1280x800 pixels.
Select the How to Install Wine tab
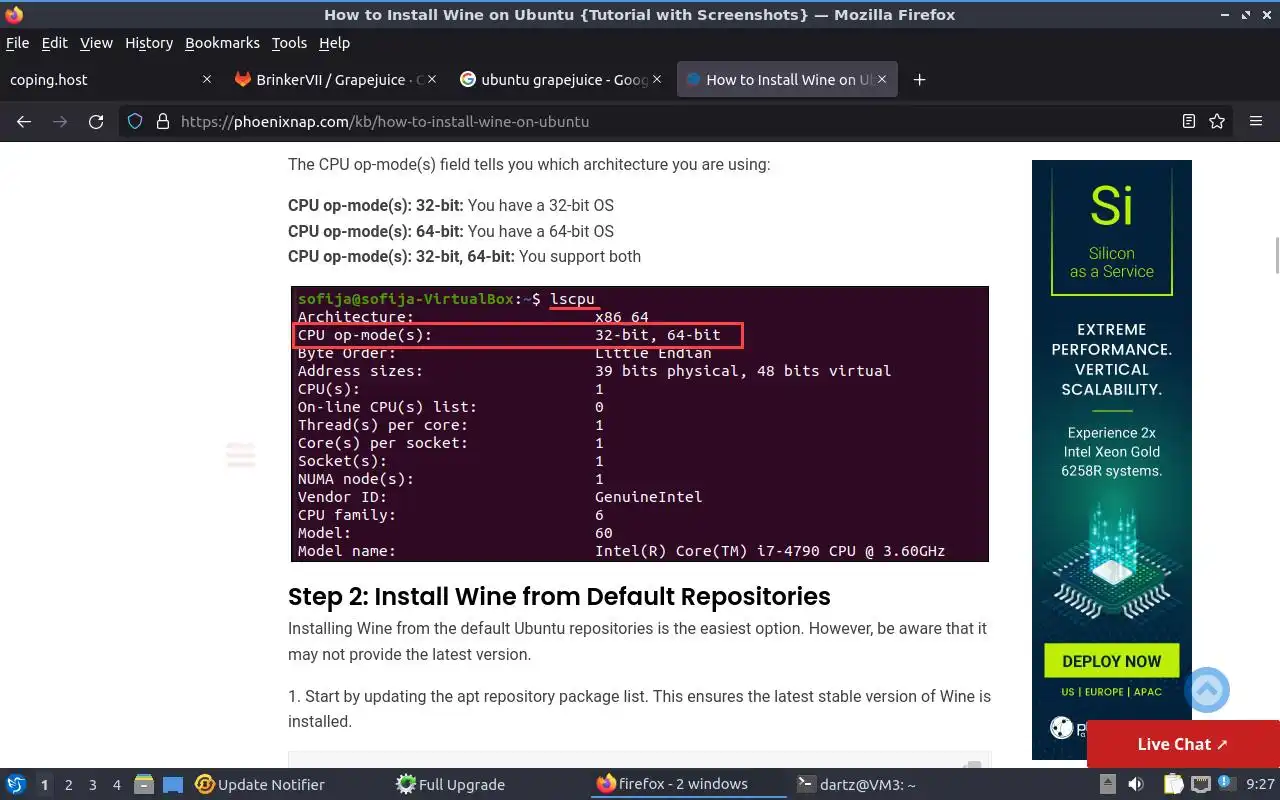coord(787,80)
